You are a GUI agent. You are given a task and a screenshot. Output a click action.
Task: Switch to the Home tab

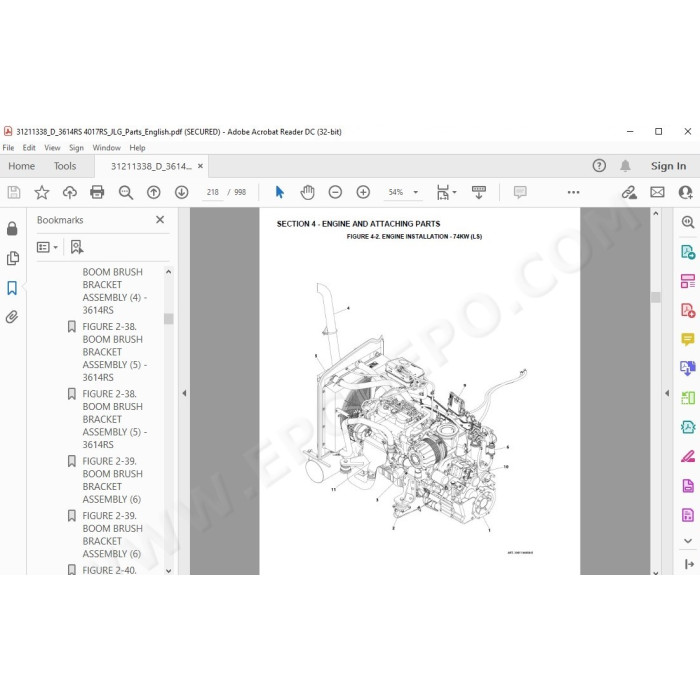click(21, 166)
